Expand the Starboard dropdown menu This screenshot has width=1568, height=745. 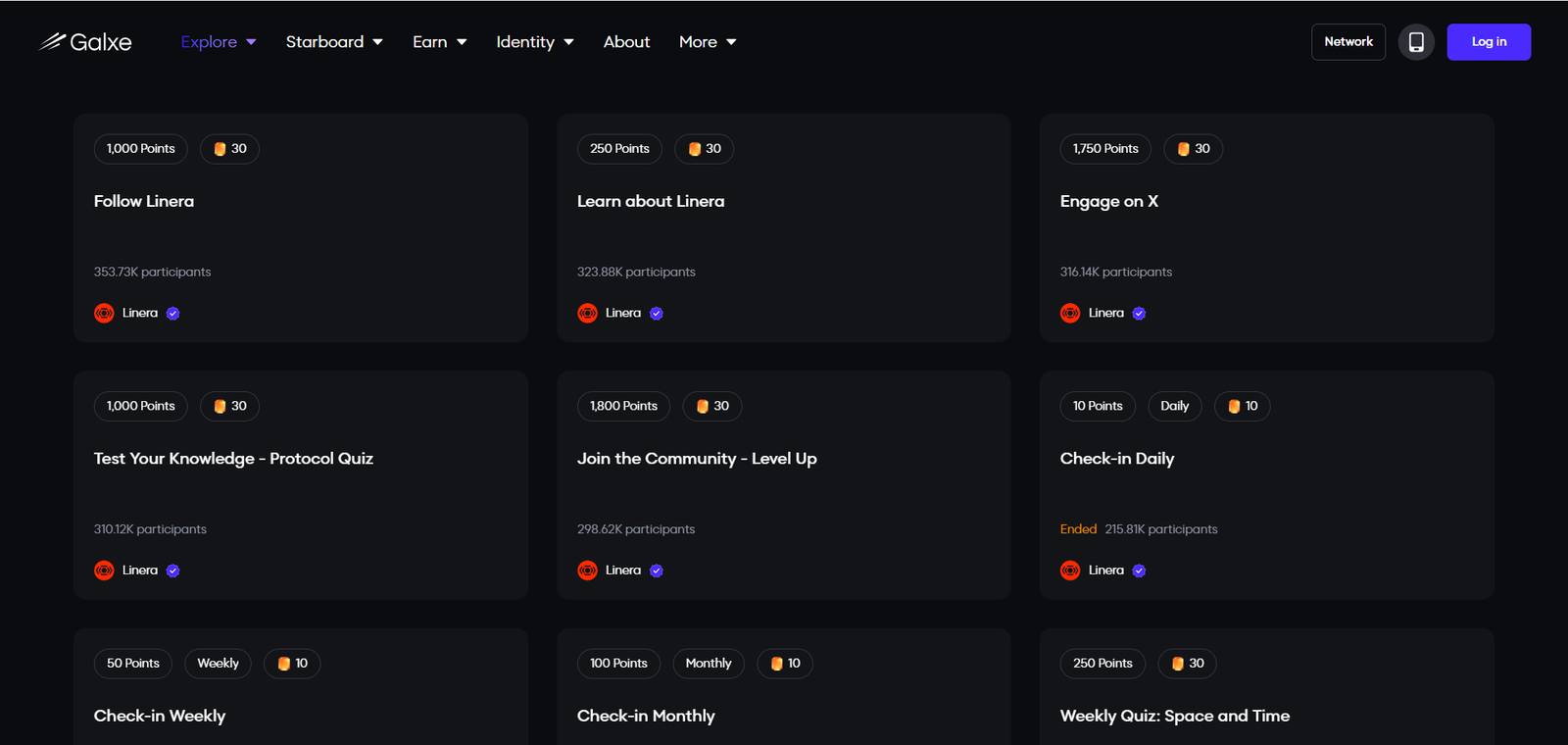pos(333,42)
